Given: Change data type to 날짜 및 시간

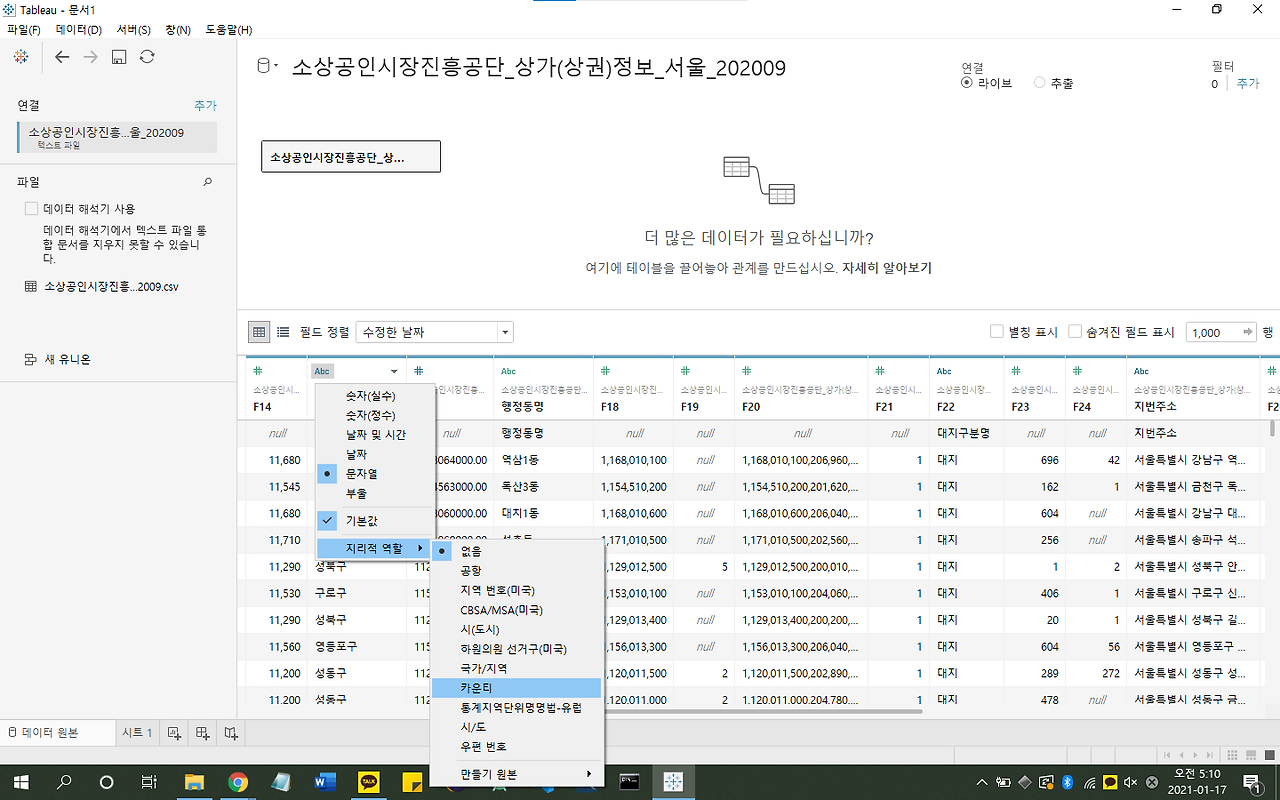Looking at the screenshot, I should (375, 434).
